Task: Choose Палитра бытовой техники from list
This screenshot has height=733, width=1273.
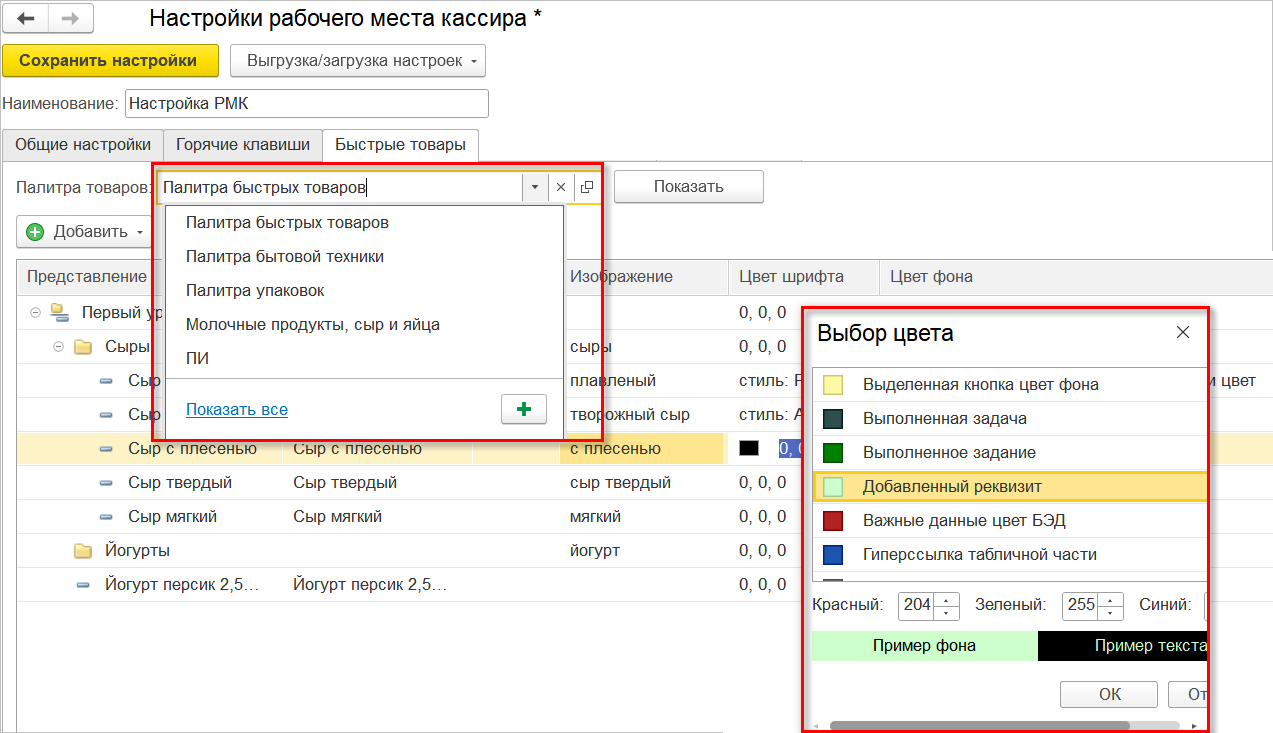Action: coord(285,257)
